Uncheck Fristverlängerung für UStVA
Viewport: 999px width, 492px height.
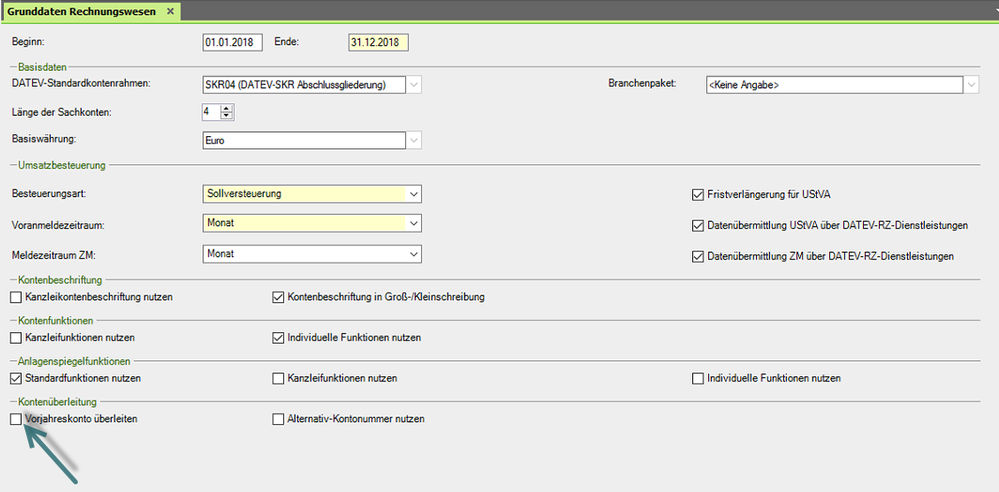[698, 194]
